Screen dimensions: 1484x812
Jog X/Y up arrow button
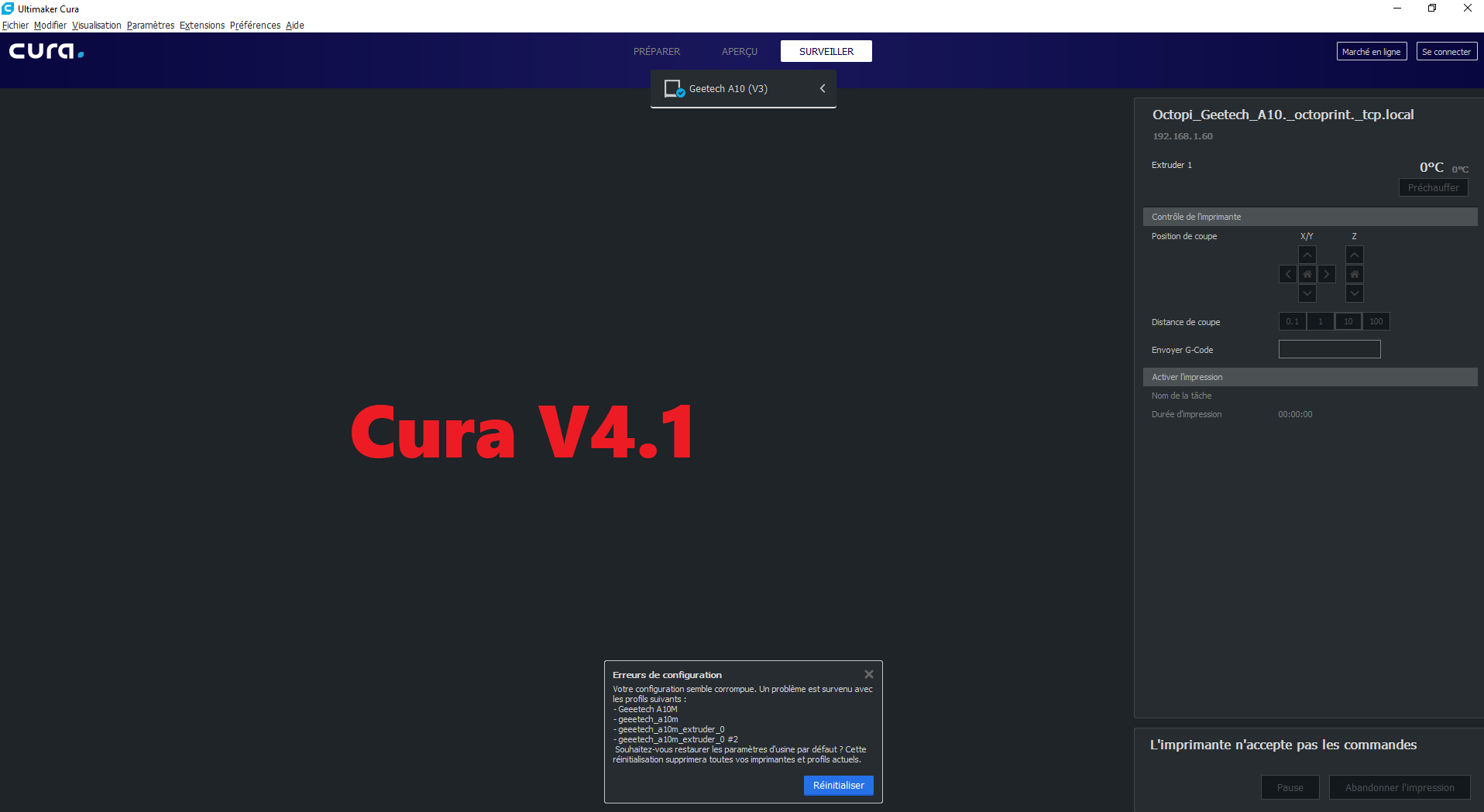1307,255
